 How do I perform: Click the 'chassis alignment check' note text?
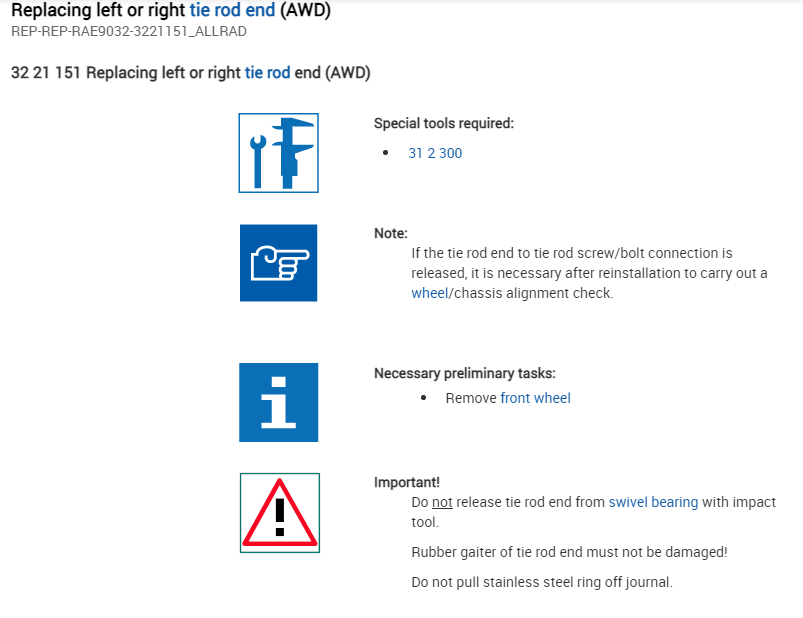pyautogui.click(x=530, y=293)
